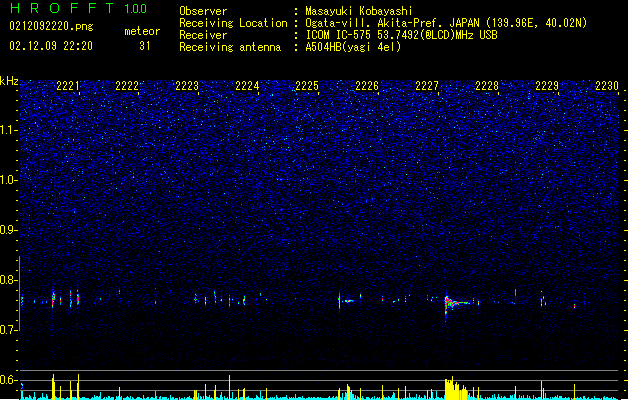The width and height of the screenshot is (629, 400).
Task: Click the 2229 time marker
Action: coord(547,86)
